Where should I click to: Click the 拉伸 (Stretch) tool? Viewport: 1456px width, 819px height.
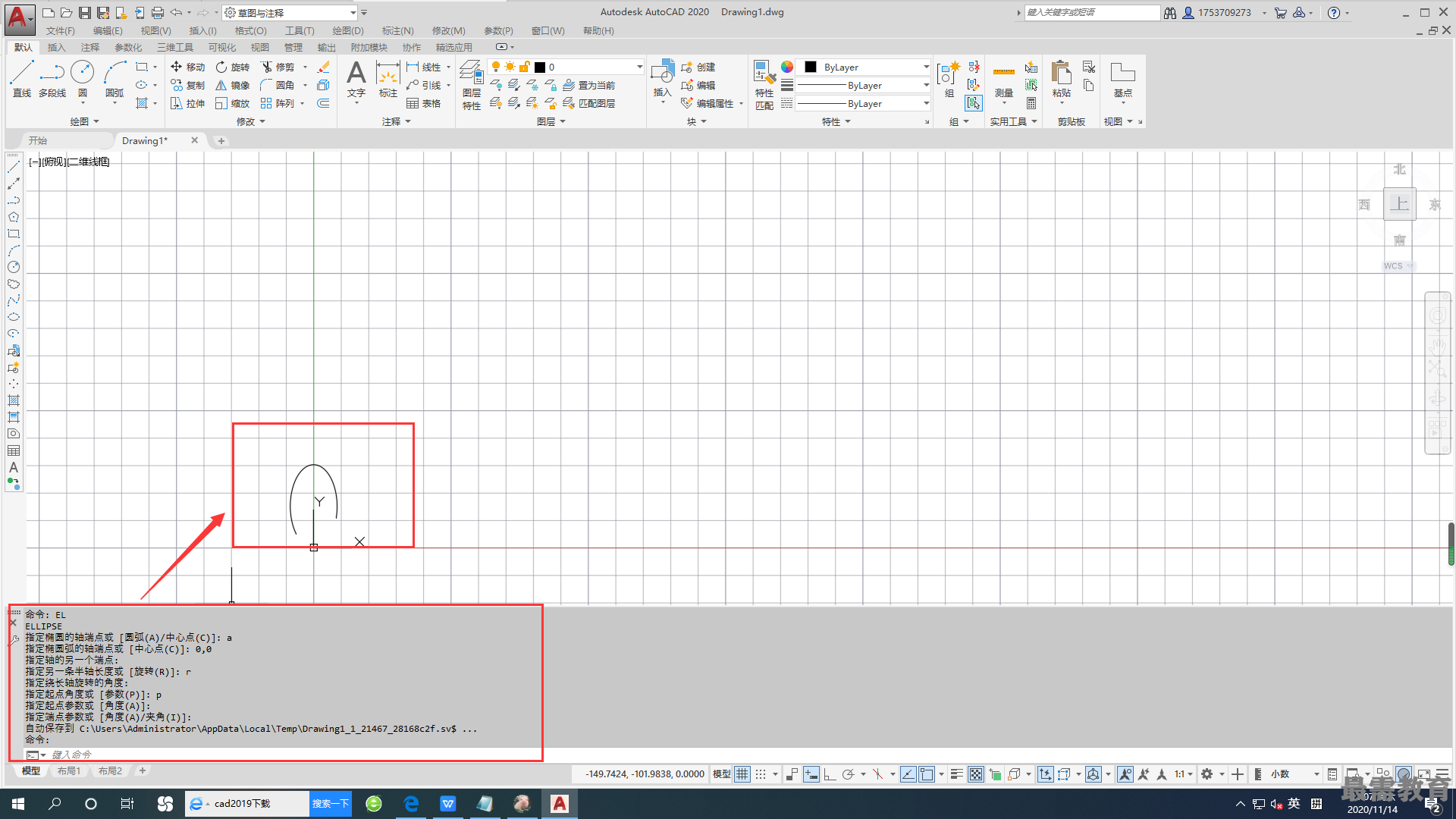[187, 103]
